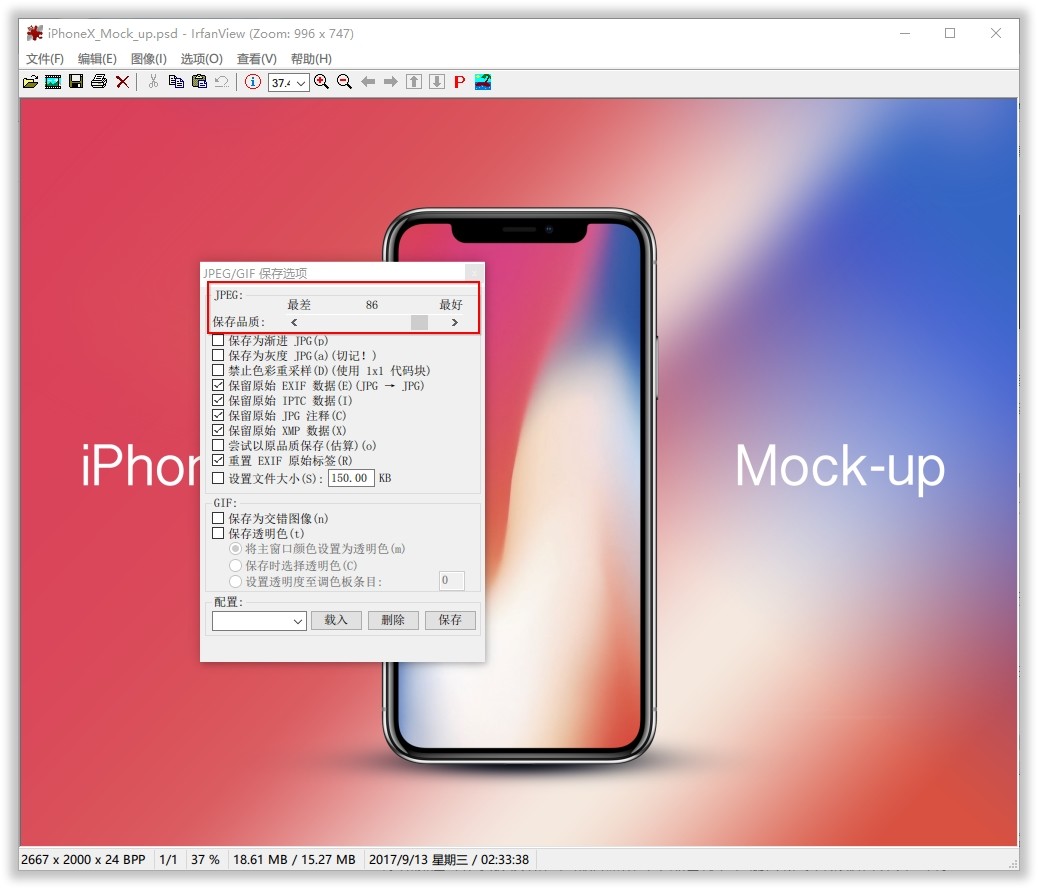Select radio 保存时选择透明色
Image resolution: width=1038 pixels, height=889 pixels.
click(236, 565)
